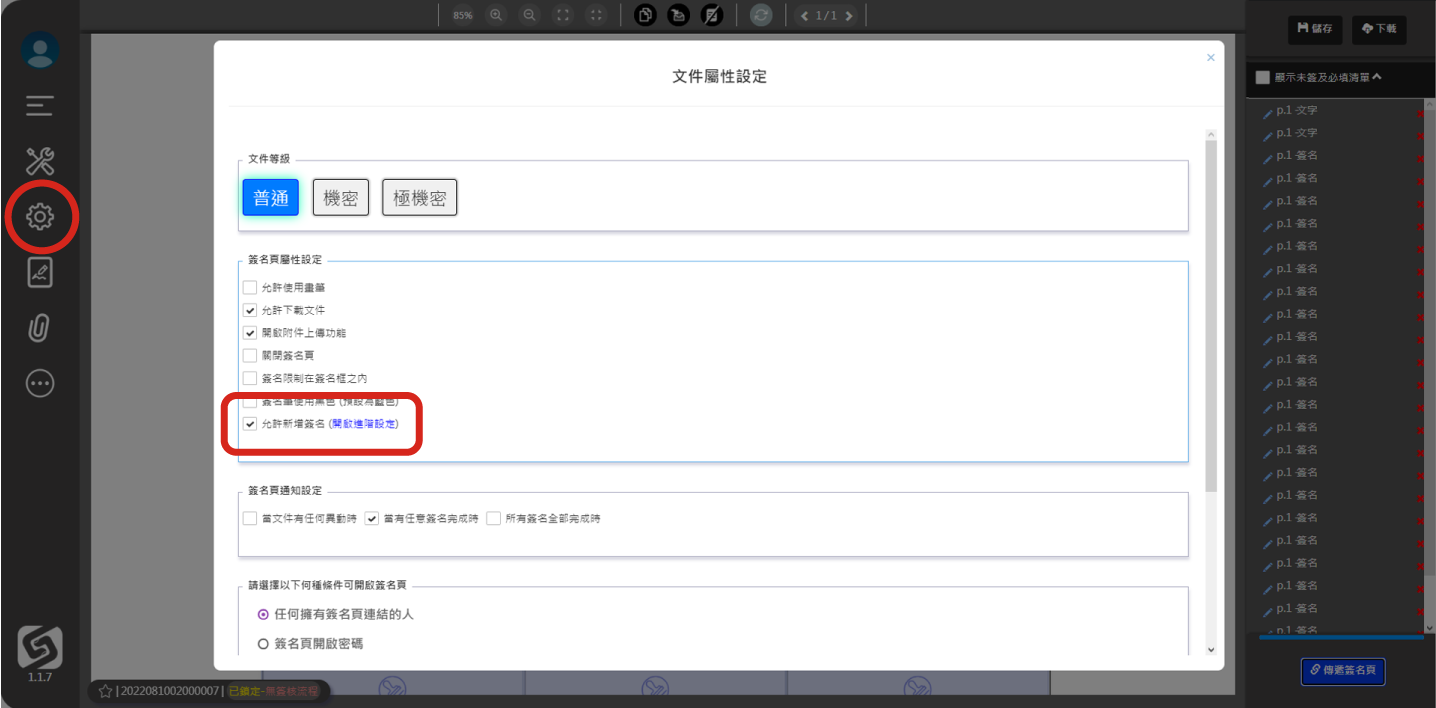Image resolution: width=1436 pixels, height=708 pixels.
Task: Open the hamburger menu in the sidebar
Action: (x=40, y=105)
